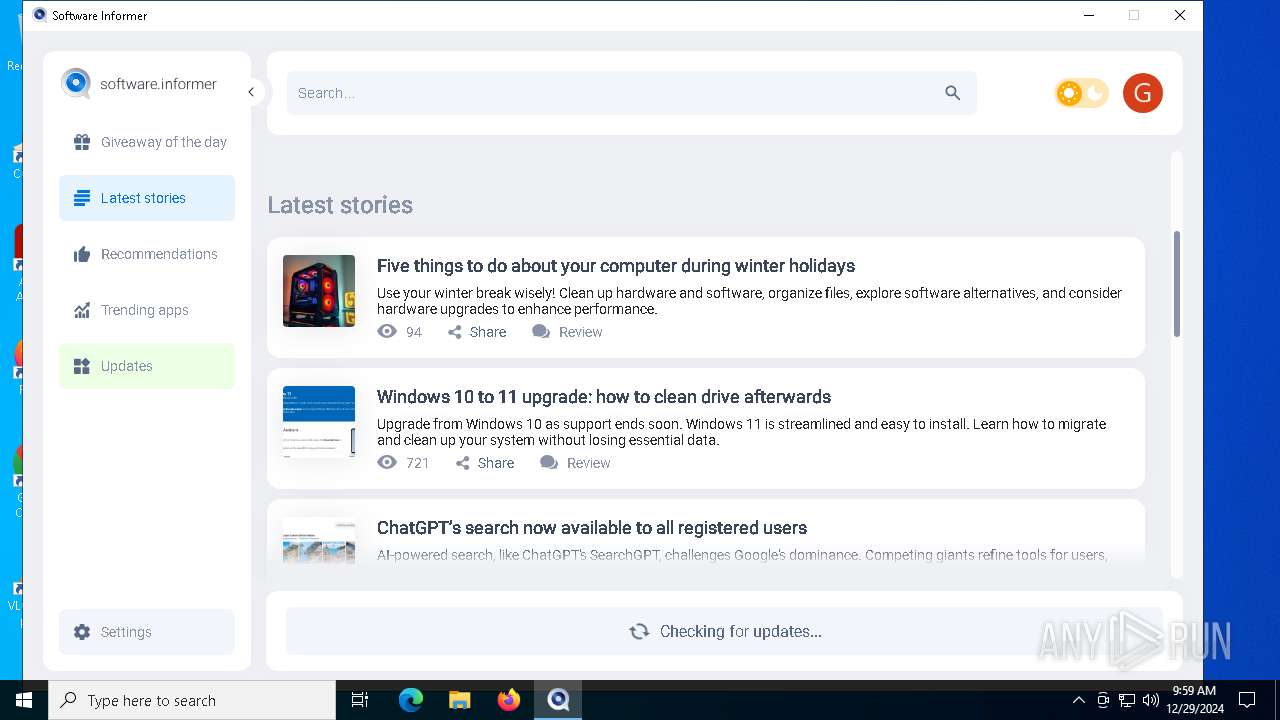Click the refresh icon in the updates bar
1280x720 pixels.
[x=639, y=631]
